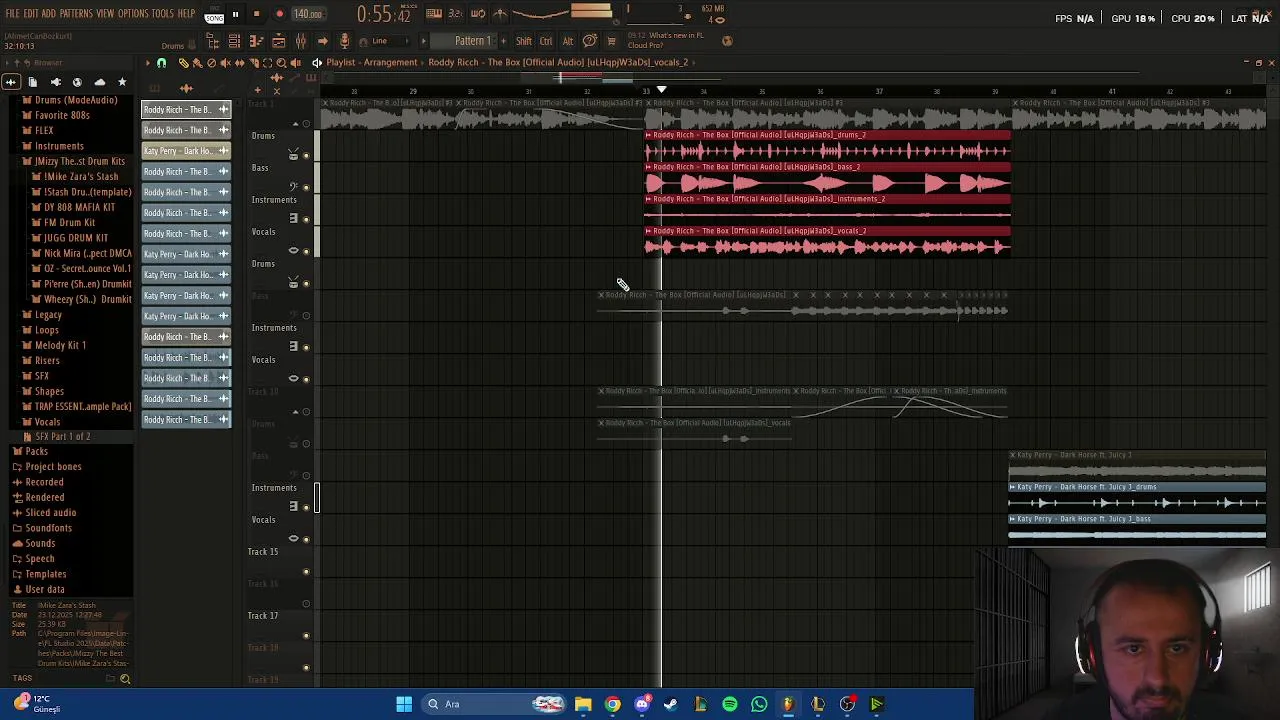
Task: Click the Stop button in transport
Action: pyautogui.click(x=257, y=15)
